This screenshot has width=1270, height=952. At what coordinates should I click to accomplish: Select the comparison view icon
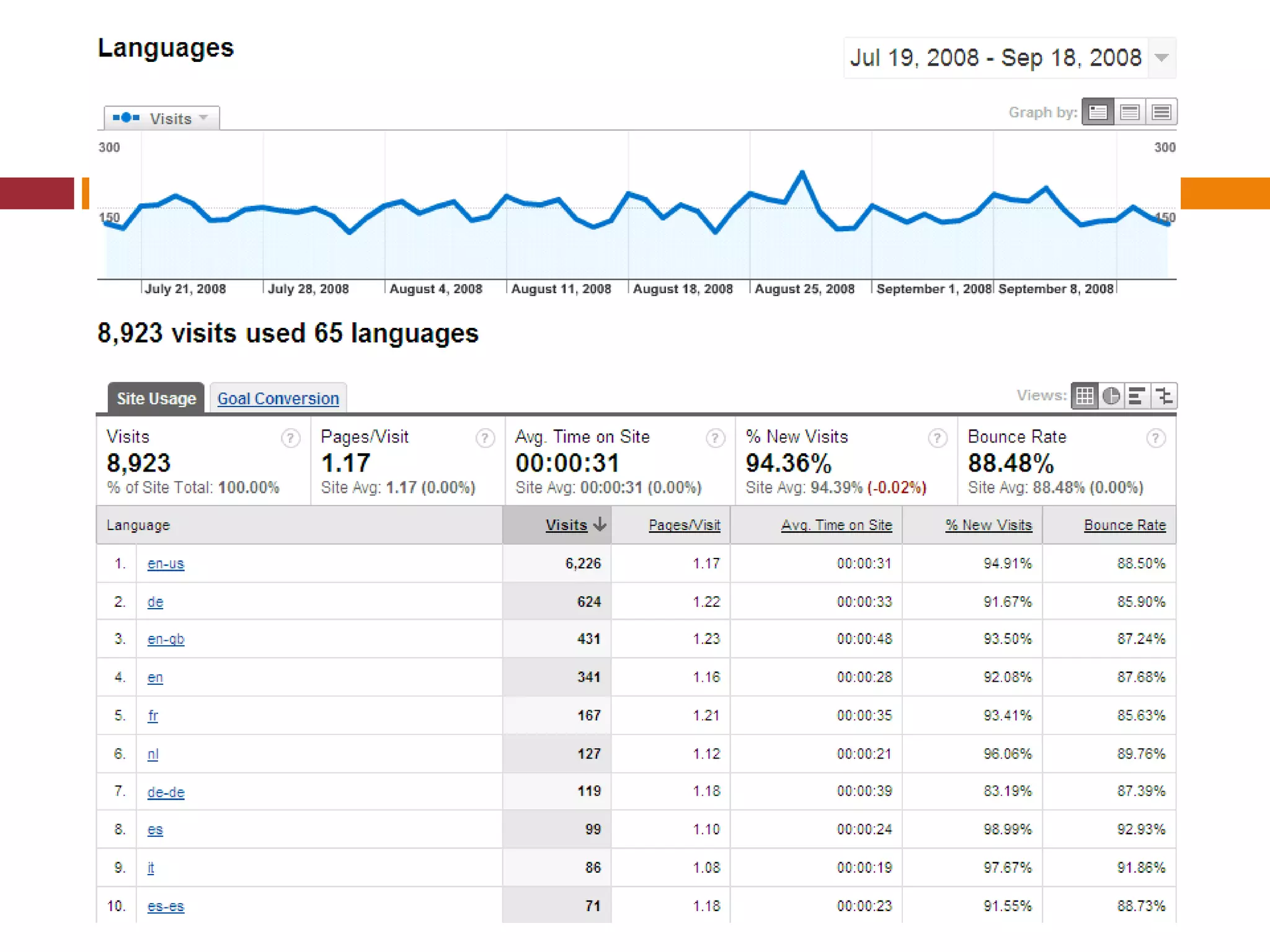coord(1164,395)
